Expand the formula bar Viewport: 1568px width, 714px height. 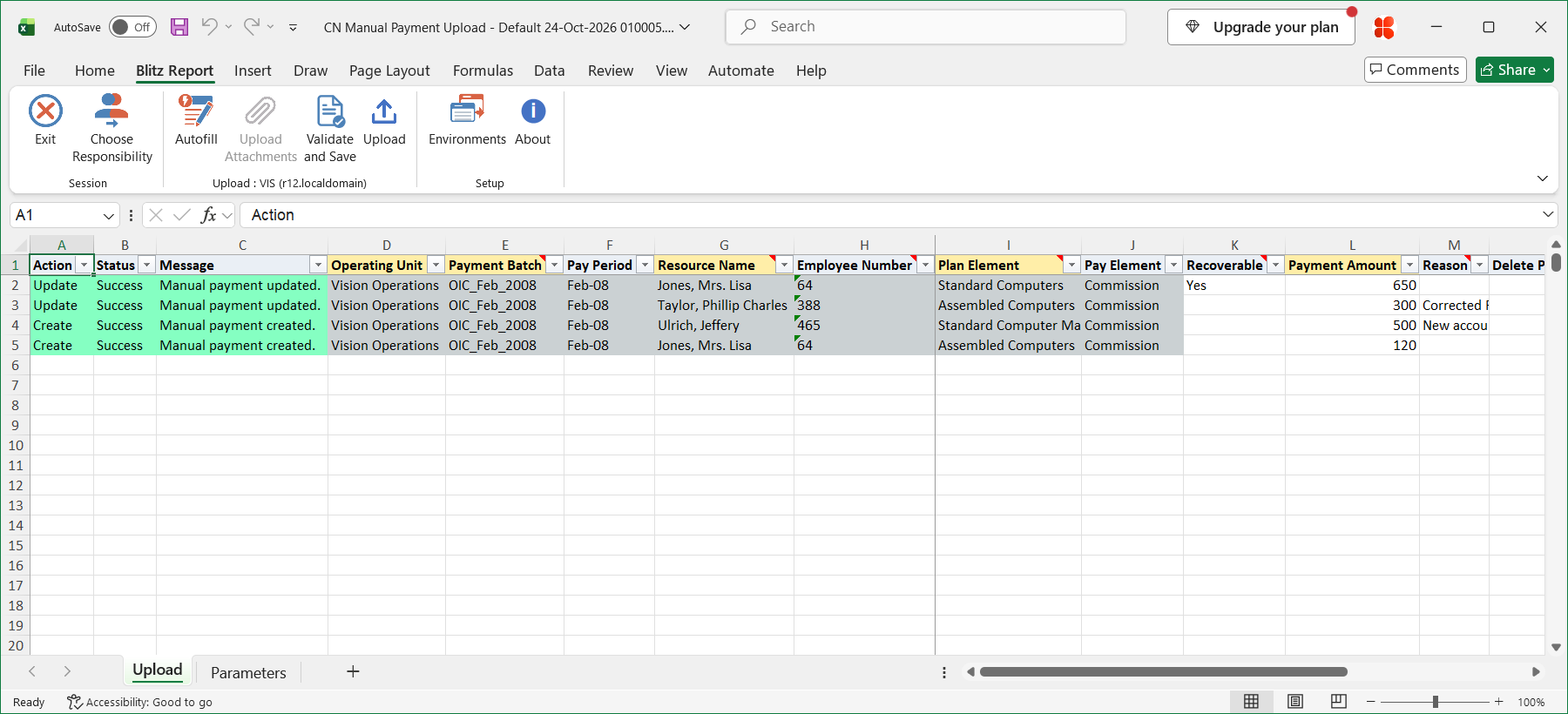click(1548, 214)
